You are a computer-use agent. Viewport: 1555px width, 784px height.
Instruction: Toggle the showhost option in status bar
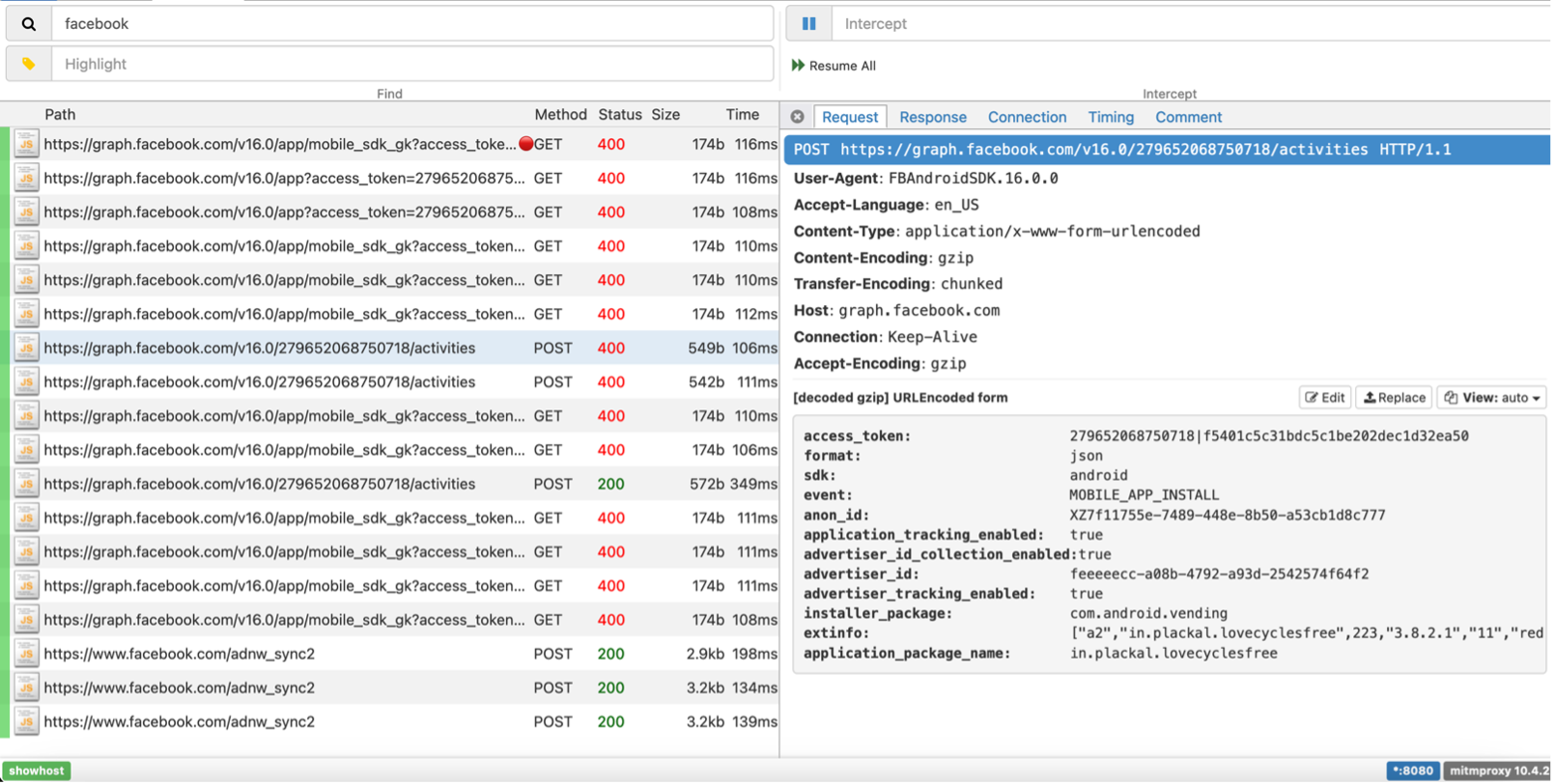(37, 770)
